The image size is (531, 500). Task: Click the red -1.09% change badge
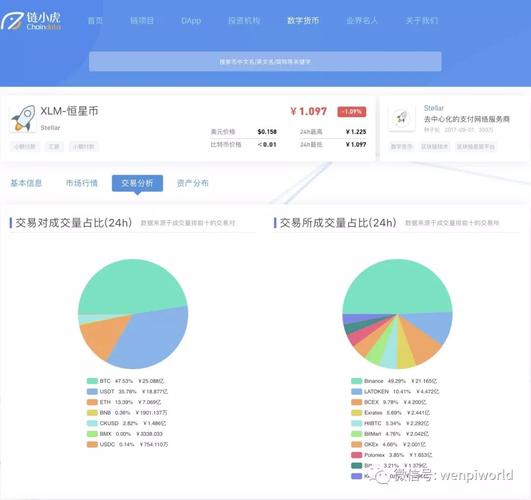pyautogui.click(x=352, y=111)
